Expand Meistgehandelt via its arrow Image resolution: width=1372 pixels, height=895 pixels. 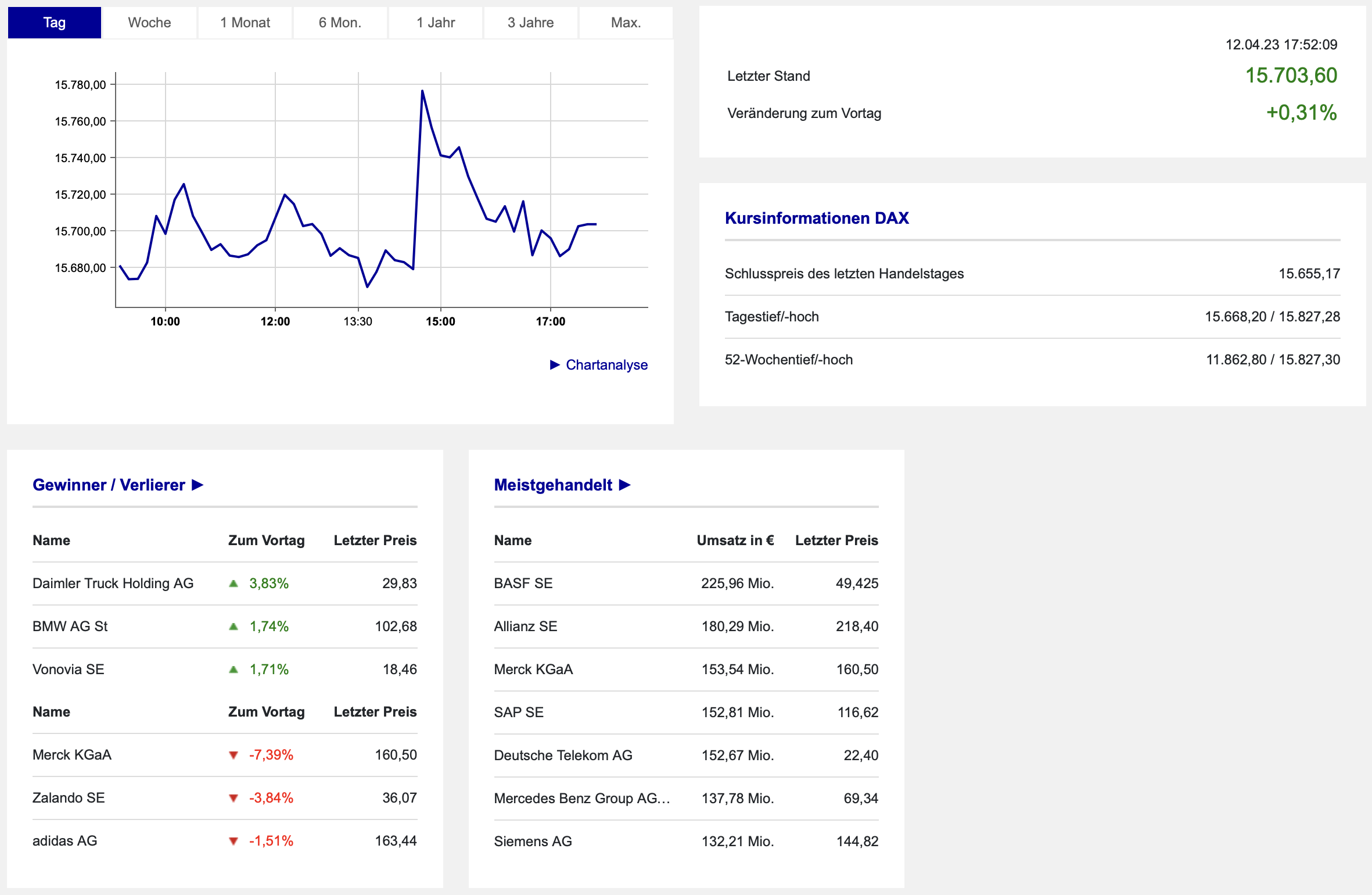[625, 485]
